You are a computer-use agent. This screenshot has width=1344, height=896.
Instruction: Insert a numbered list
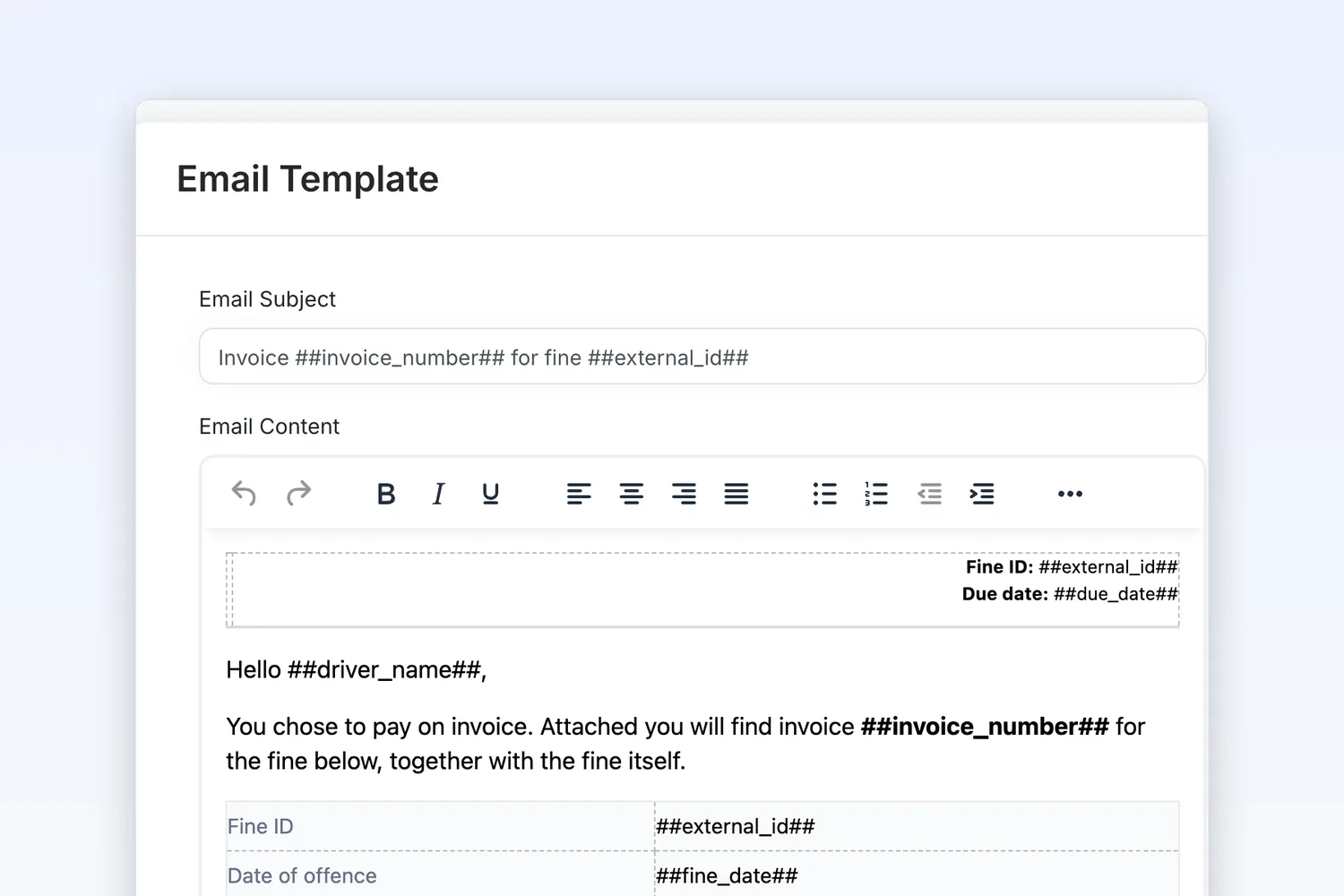coord(876,494)
